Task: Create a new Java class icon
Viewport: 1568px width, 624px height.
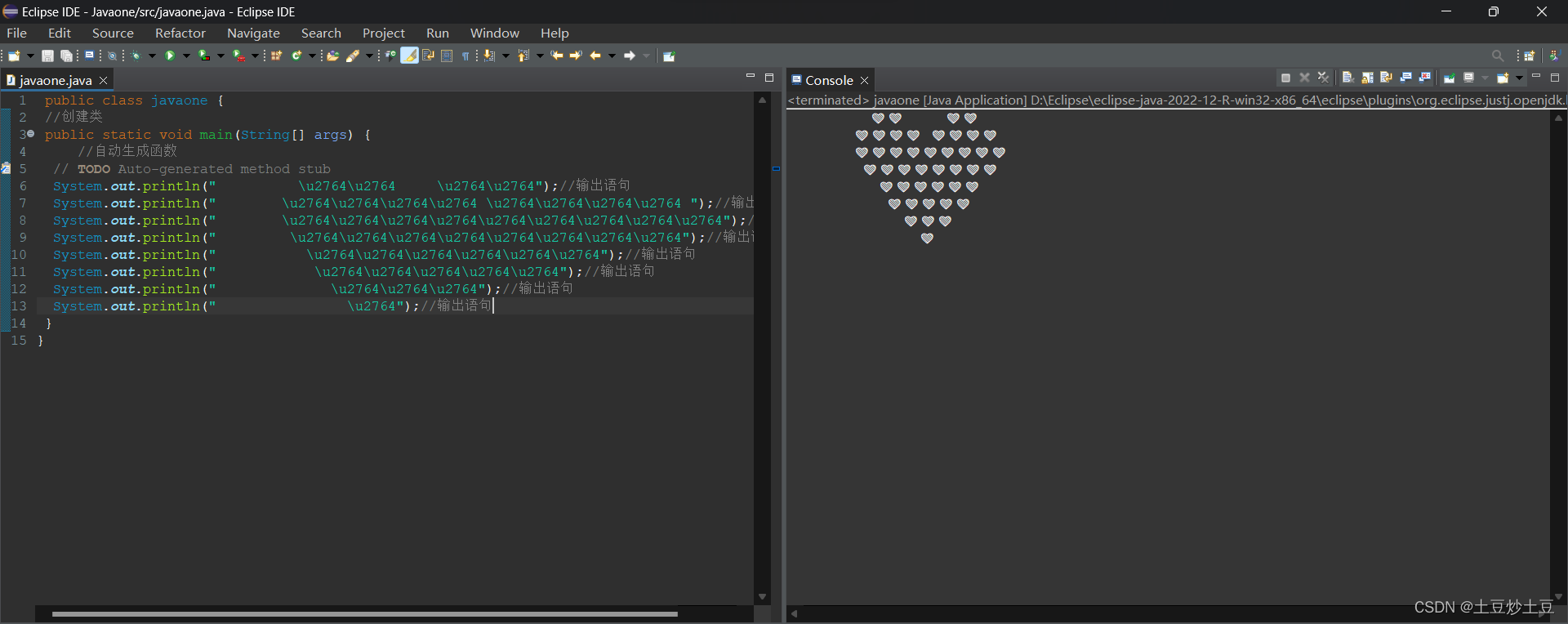Action: click(x=296, y=56)
